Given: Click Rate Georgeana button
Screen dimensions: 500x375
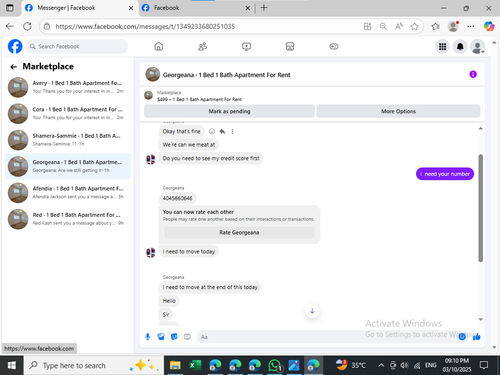Looking at the screenshot, I should point(239,232).
